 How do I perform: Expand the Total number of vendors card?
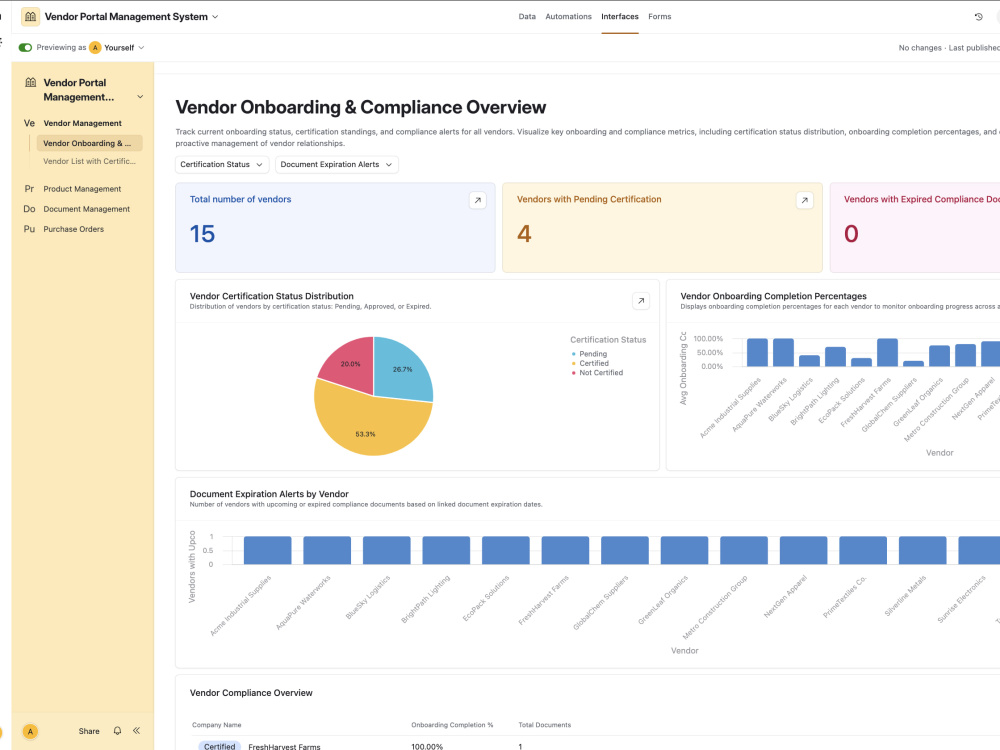click(478, 200)
